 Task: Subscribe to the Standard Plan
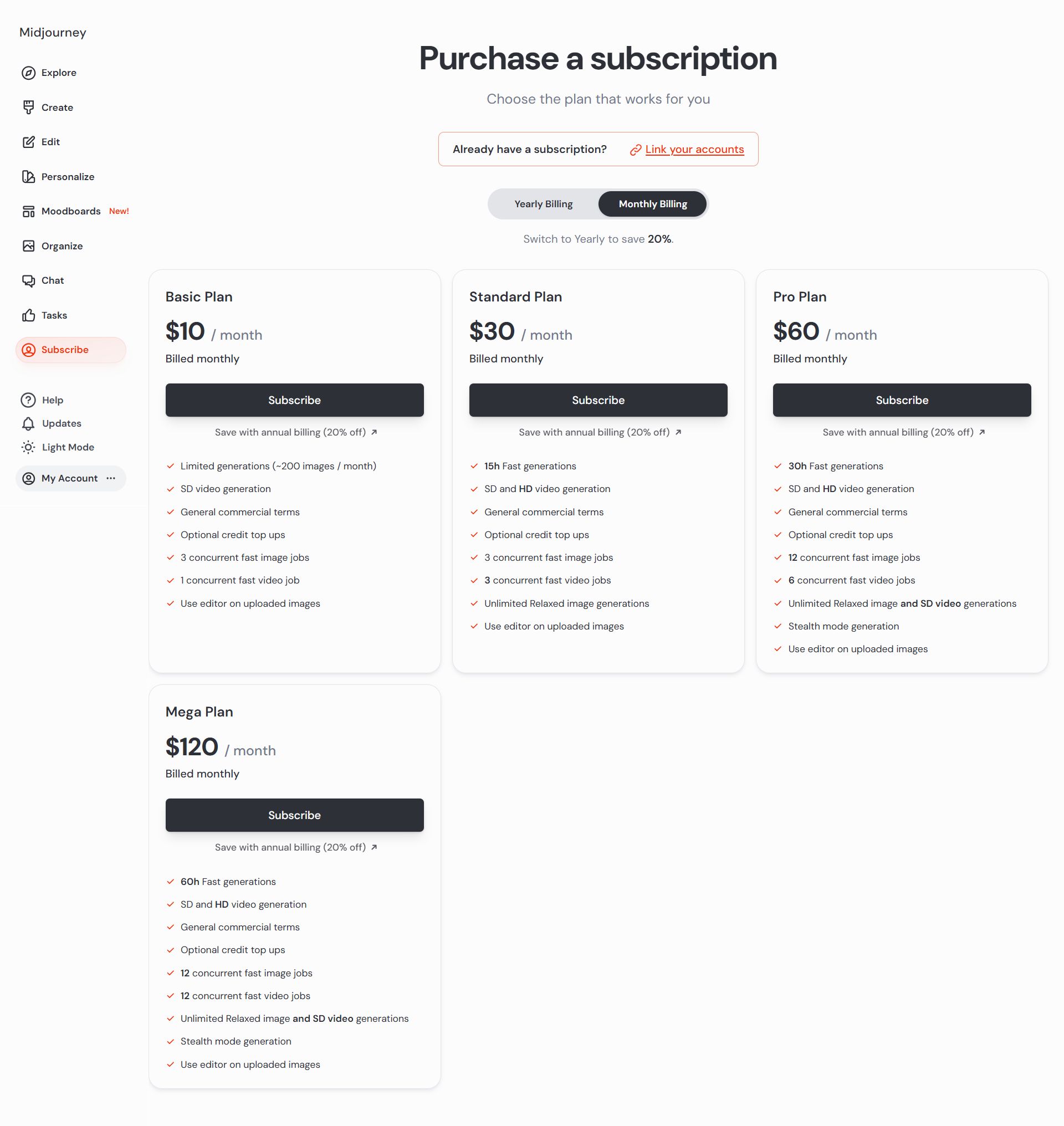pyautogui.click(x=598, y=400)
